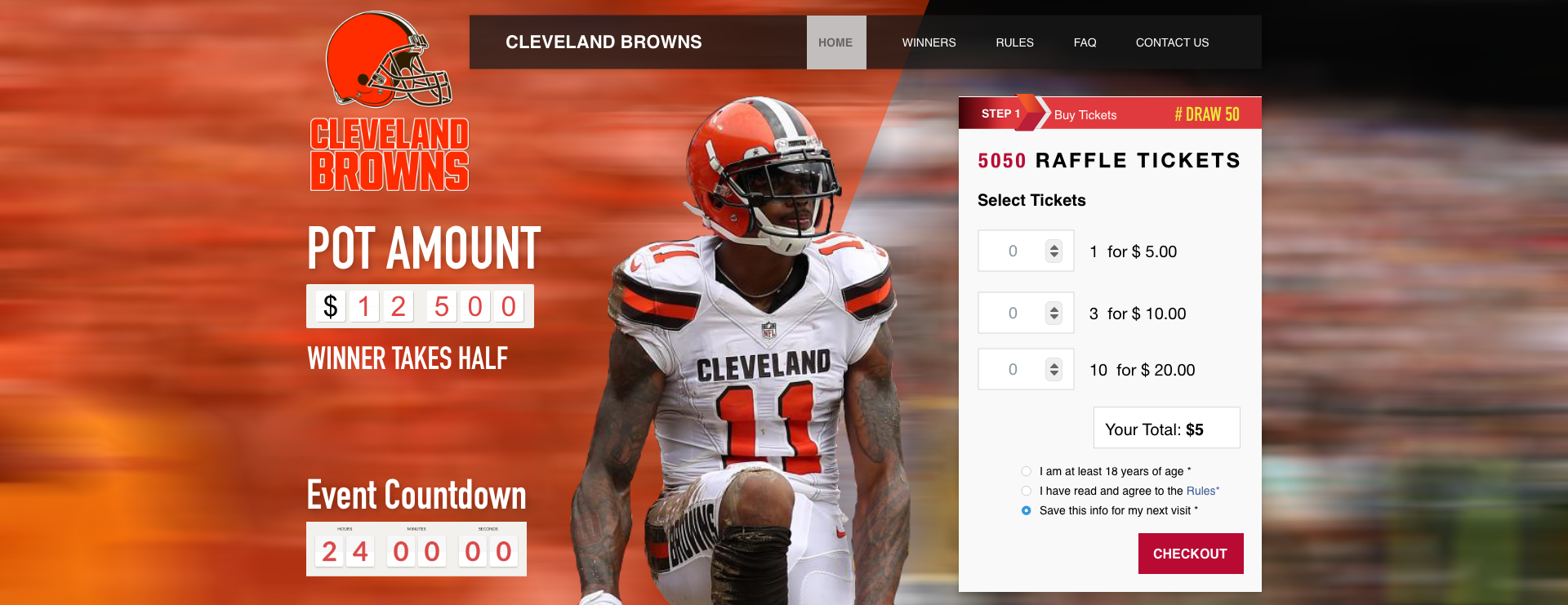Click the # DRAW 50 label
1568x605 pixels.
pos(1207,114)
